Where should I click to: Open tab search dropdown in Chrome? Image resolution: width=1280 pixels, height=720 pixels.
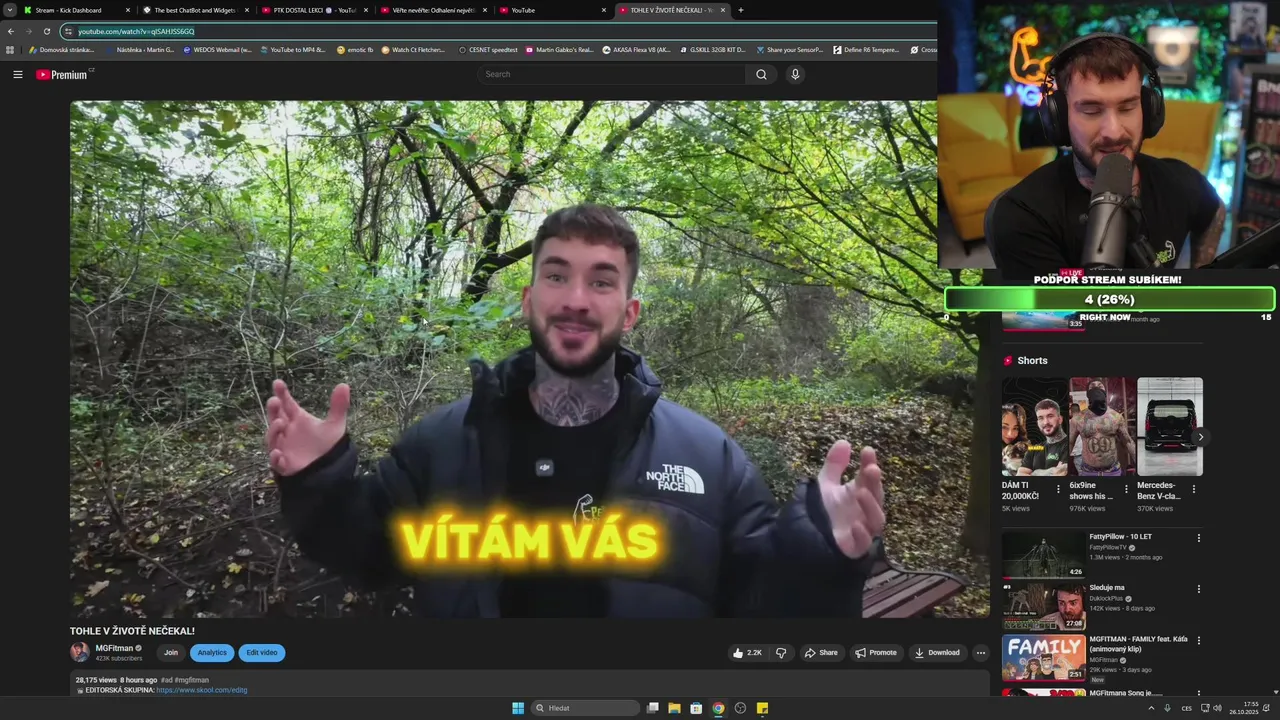[10, 10]
